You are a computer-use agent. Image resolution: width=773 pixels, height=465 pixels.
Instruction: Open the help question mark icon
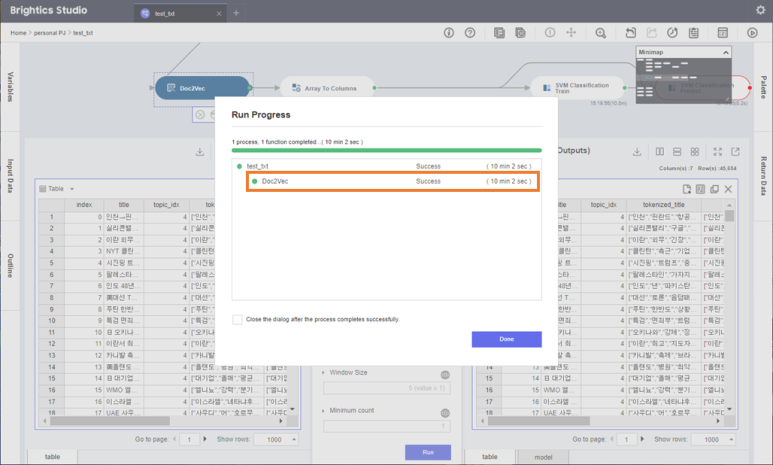coord(470,33)
